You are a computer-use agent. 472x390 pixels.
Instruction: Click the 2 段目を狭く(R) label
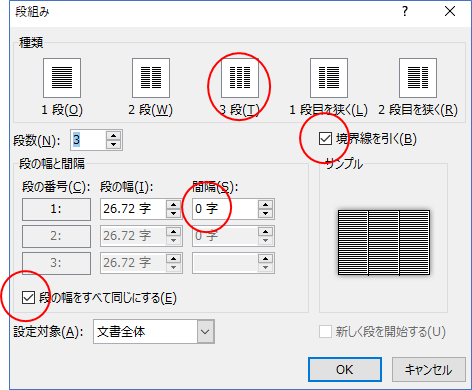[418, 110]
